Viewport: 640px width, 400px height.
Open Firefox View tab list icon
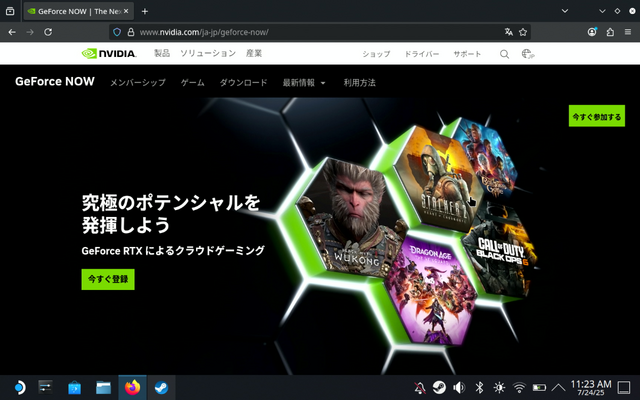coord(10,11)
